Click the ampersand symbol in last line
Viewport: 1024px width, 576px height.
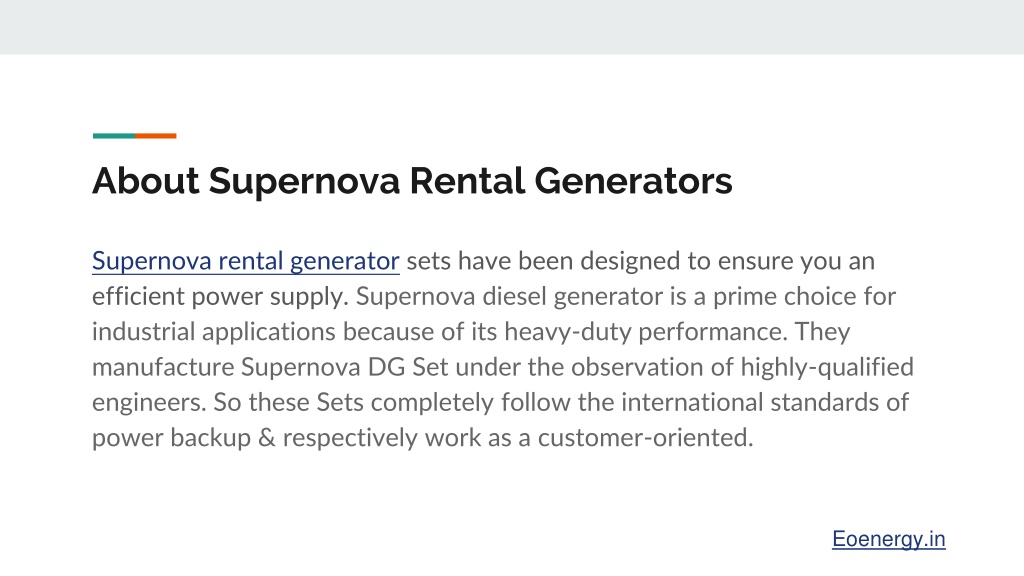click(266, 438)
